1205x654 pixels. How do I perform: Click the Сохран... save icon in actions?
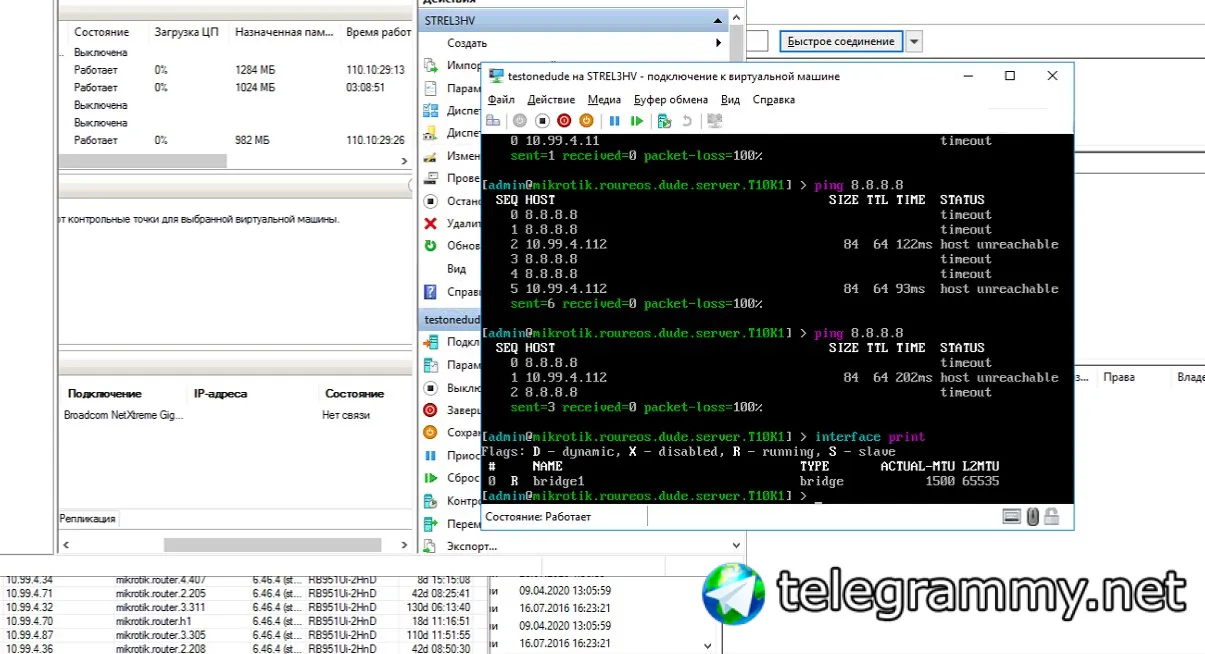click(x=431, y=433)
